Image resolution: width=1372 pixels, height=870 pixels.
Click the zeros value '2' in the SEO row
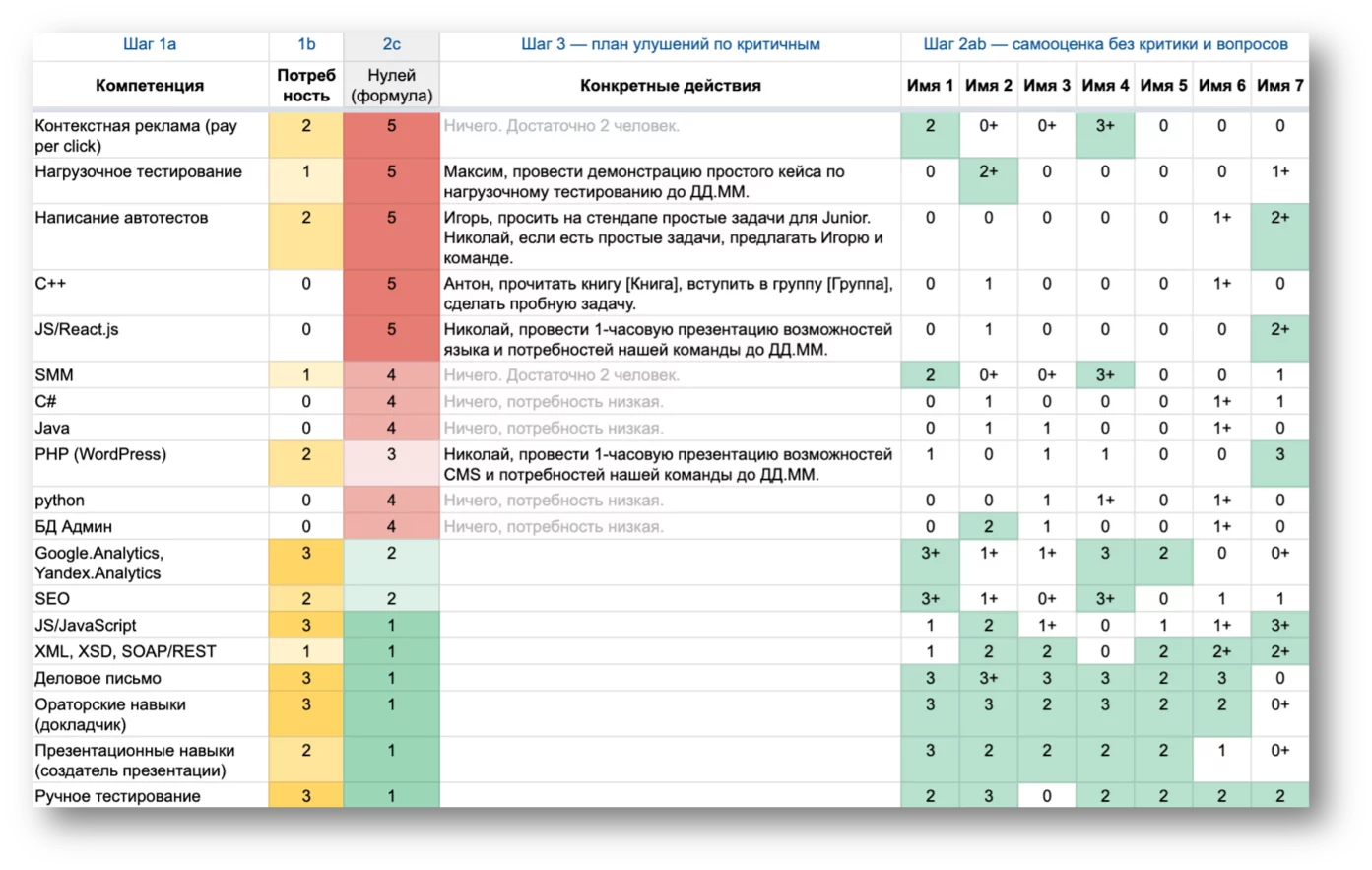click(x=391, y=598)
